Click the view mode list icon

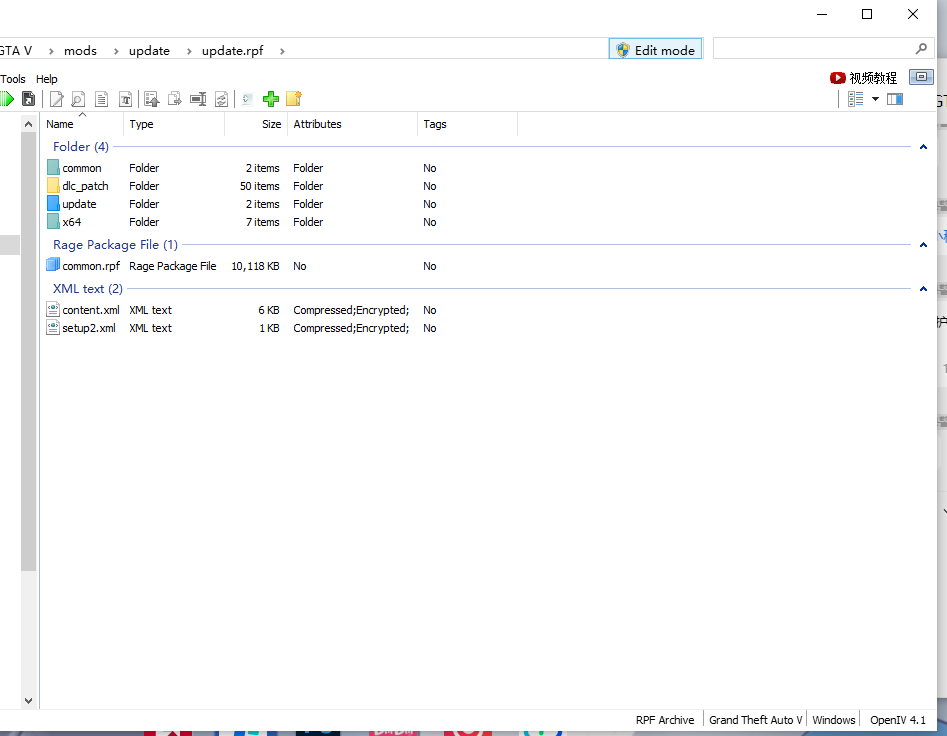coord(855,99)
